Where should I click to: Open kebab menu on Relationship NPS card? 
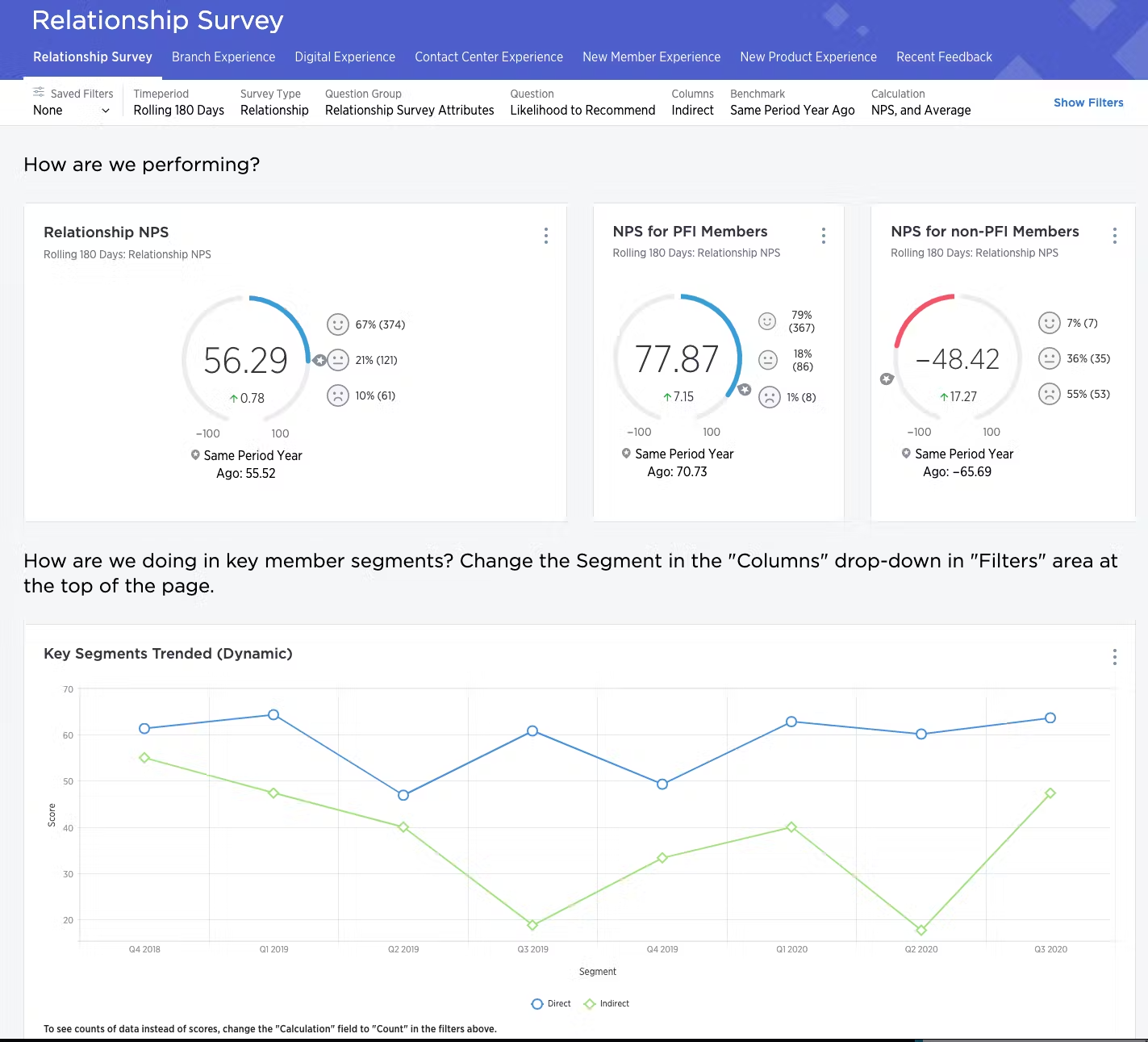pos(546,236)
